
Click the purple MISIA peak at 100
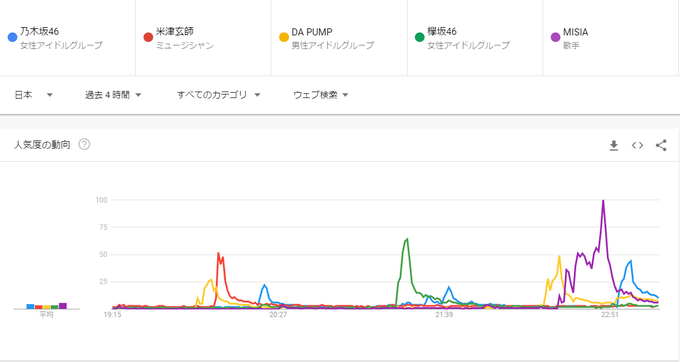(x=603, y=201)
